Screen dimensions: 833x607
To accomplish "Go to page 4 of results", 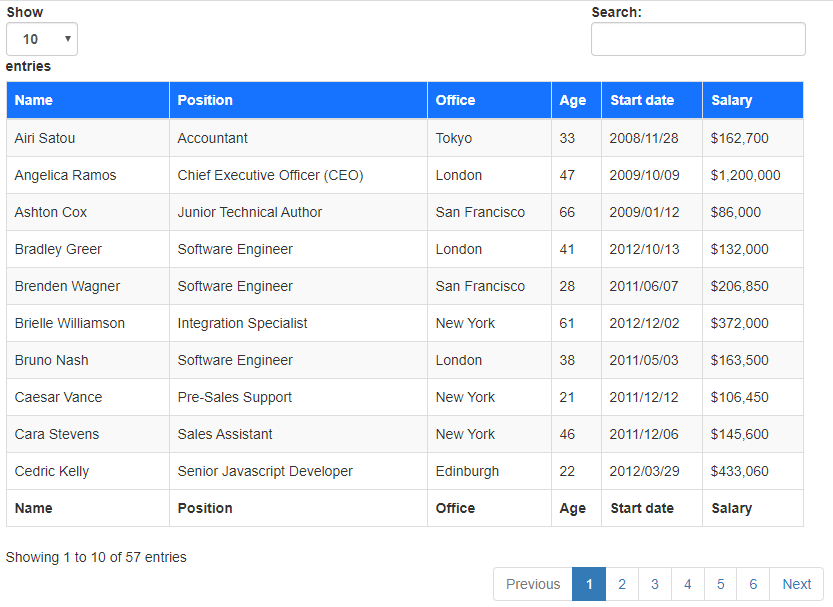I will (x=687, y=584).
